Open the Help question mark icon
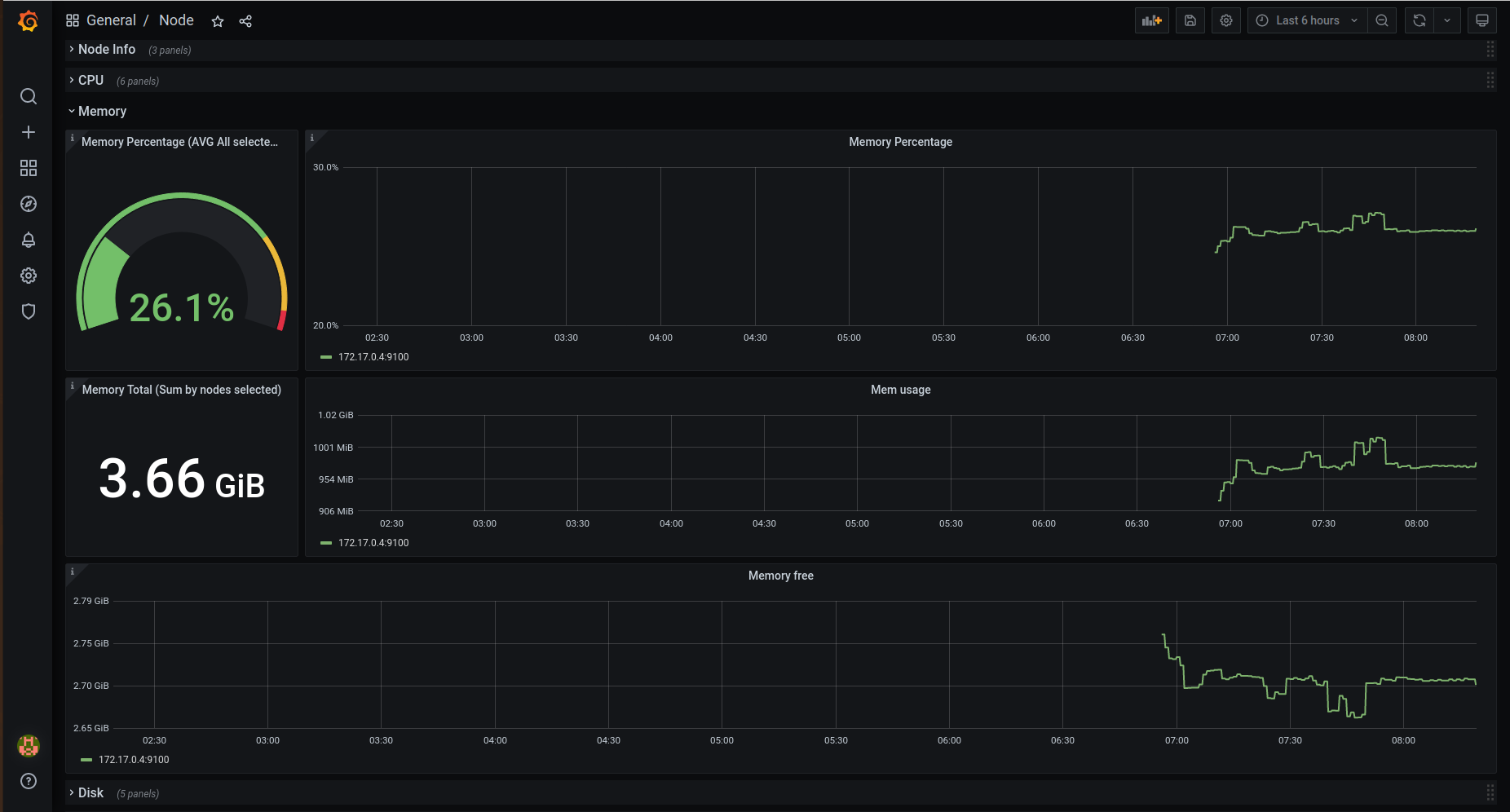This screenshot has height=812, width=1510. [29, 781]
